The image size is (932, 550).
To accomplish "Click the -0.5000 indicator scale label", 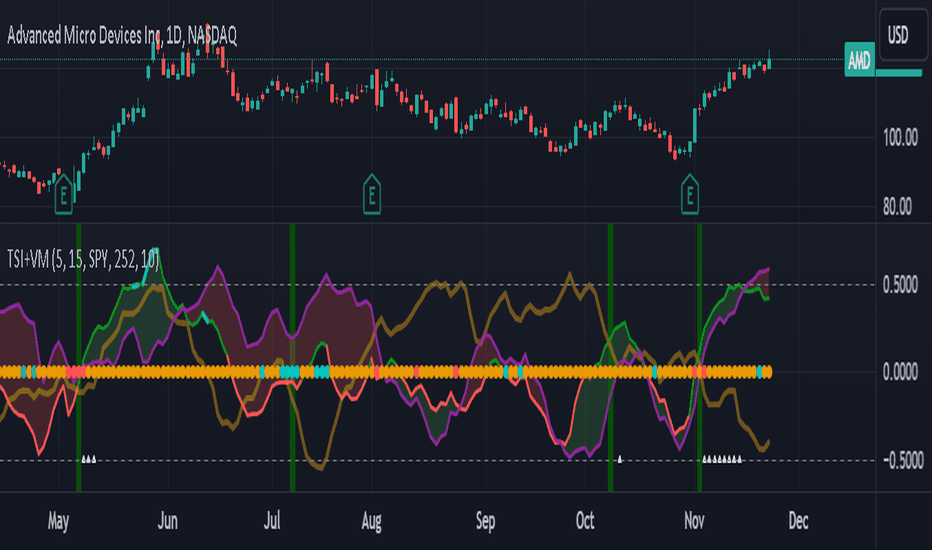I will pos(902,460).
